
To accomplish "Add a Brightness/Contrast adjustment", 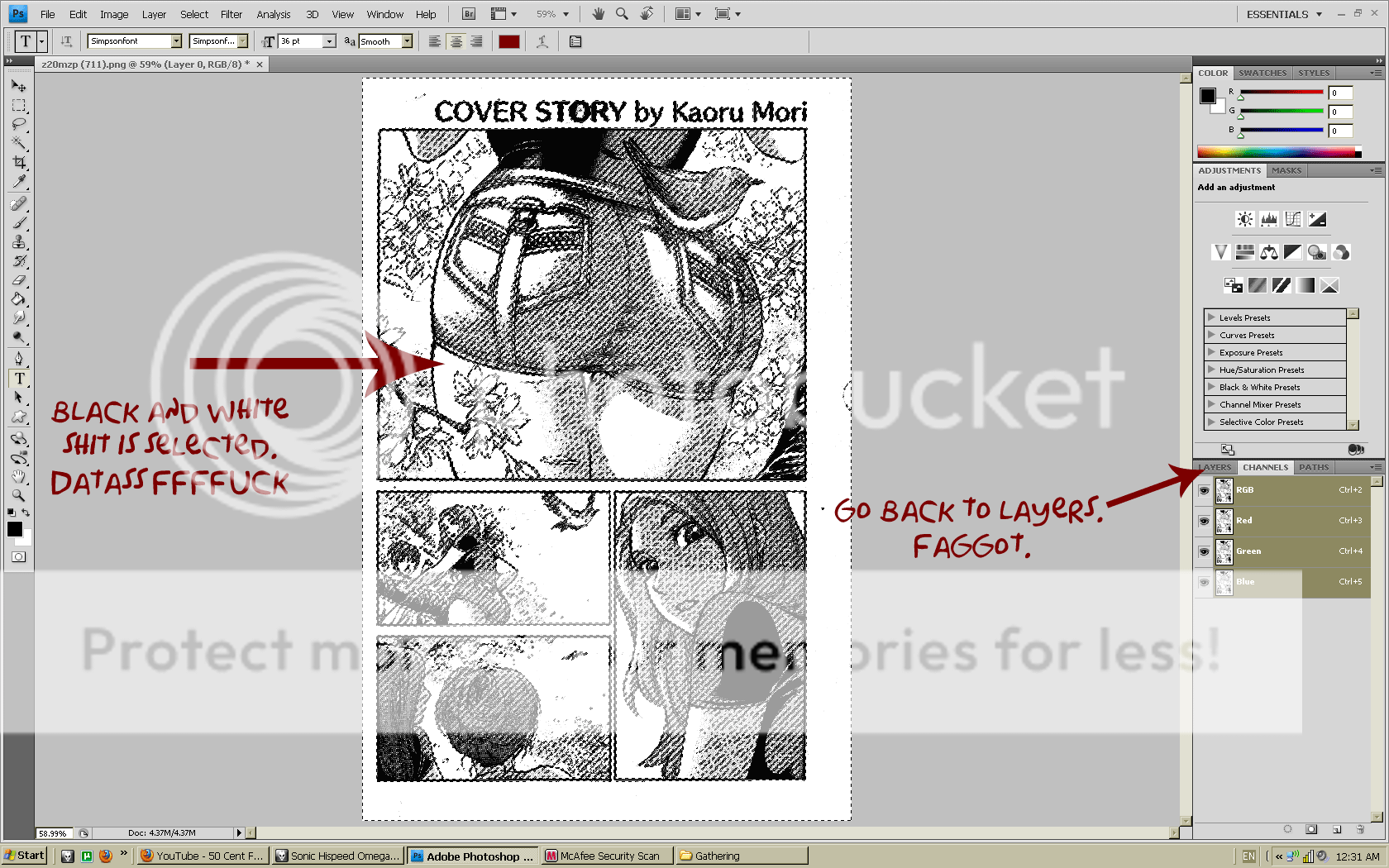I will 1244,219.
